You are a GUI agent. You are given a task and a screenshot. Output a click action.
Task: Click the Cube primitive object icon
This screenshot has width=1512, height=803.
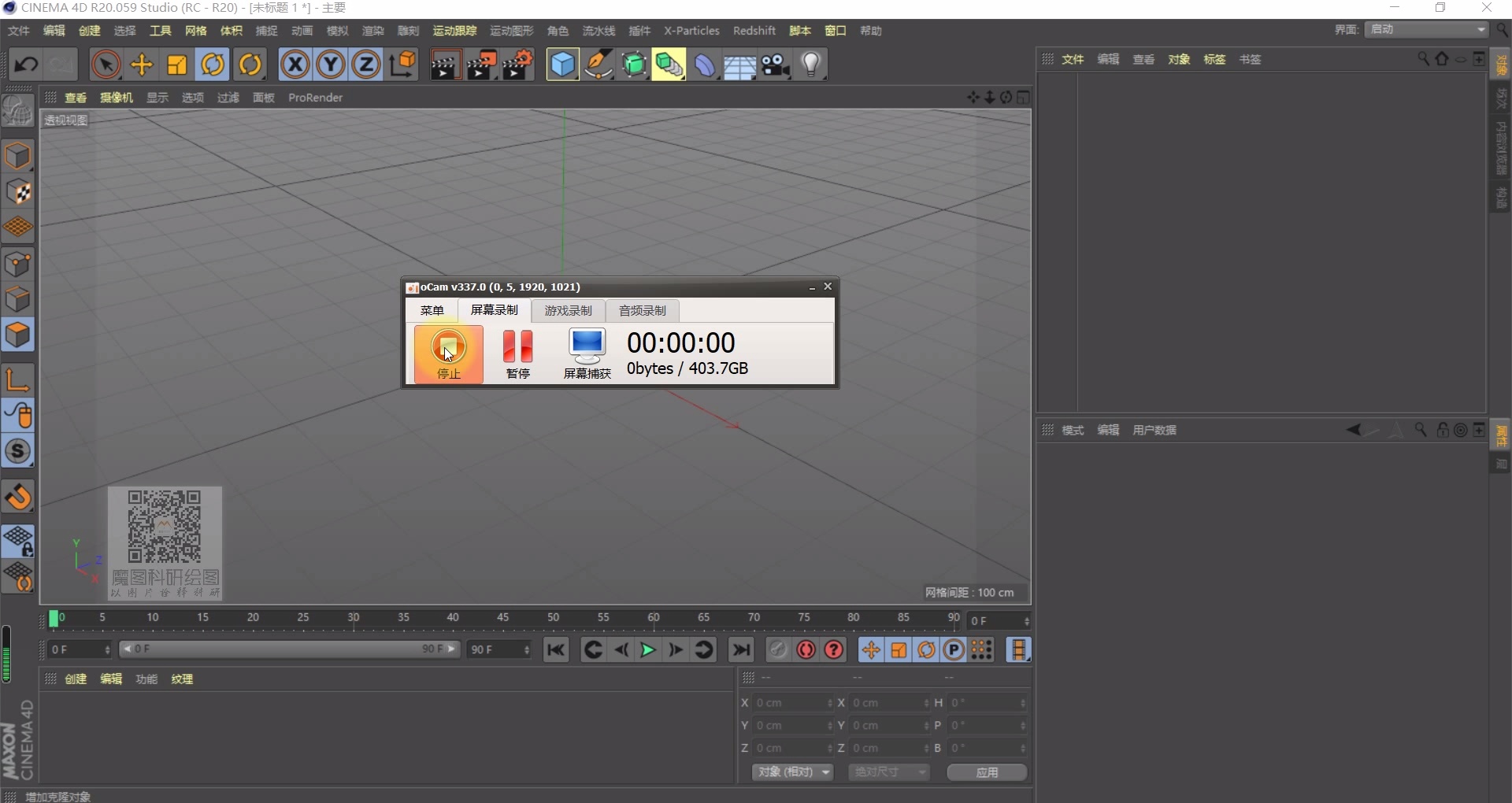562,65
